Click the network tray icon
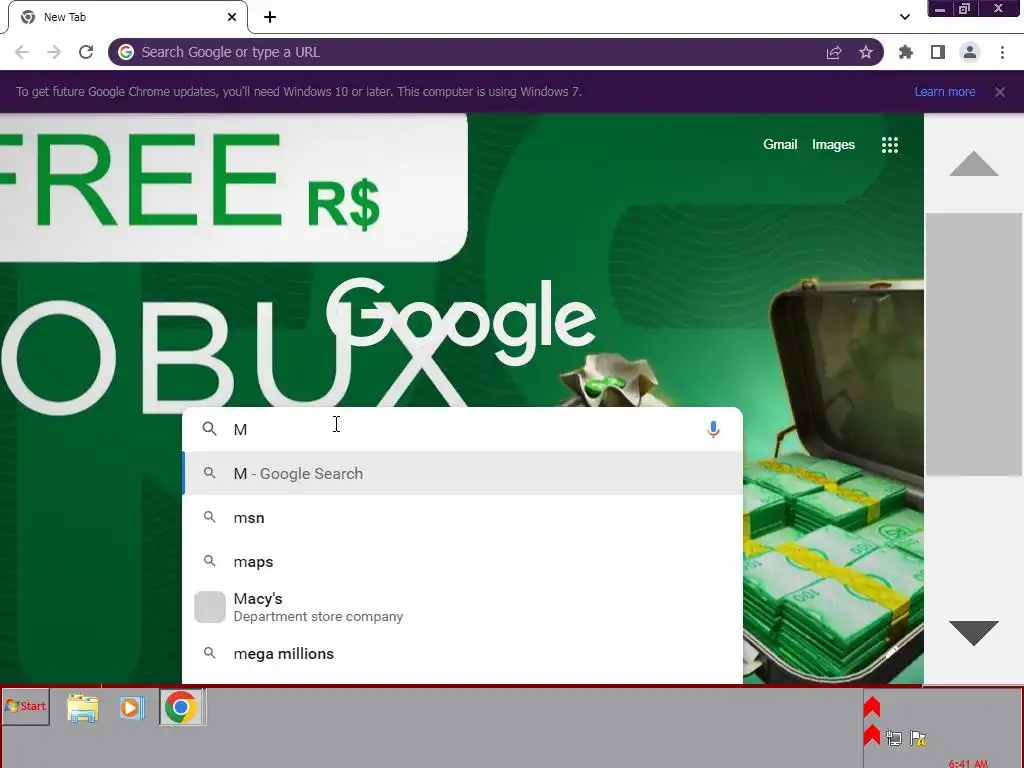The image size is (1024, 768). click(893, 738)
